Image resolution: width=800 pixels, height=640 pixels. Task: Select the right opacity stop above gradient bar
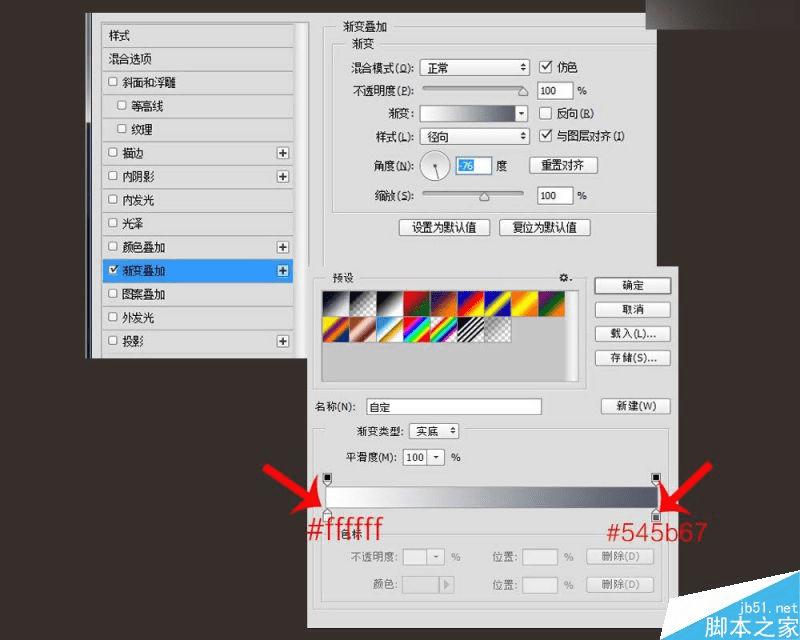point(656,480)
